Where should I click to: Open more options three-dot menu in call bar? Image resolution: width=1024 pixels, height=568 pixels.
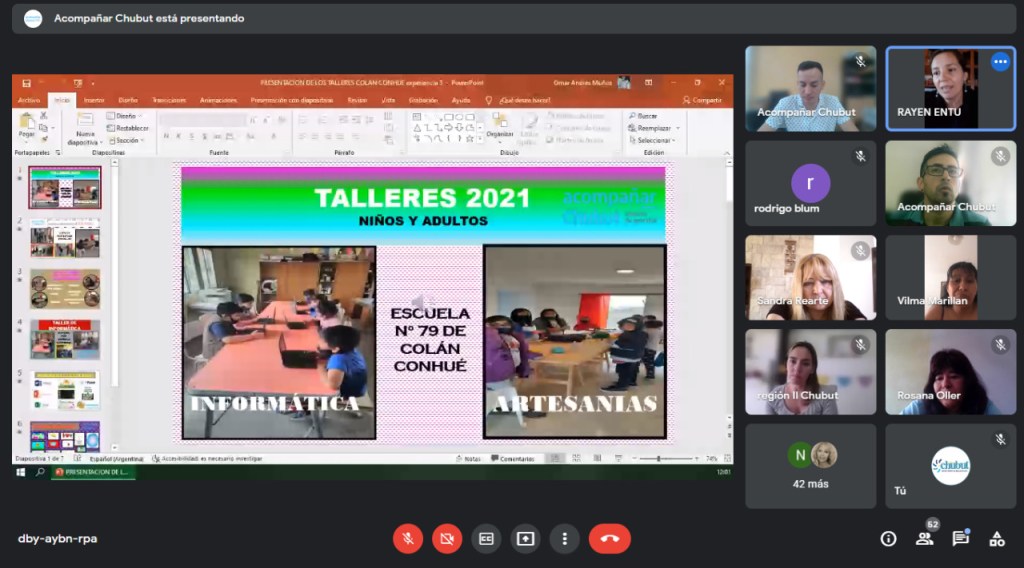(564, 538)
